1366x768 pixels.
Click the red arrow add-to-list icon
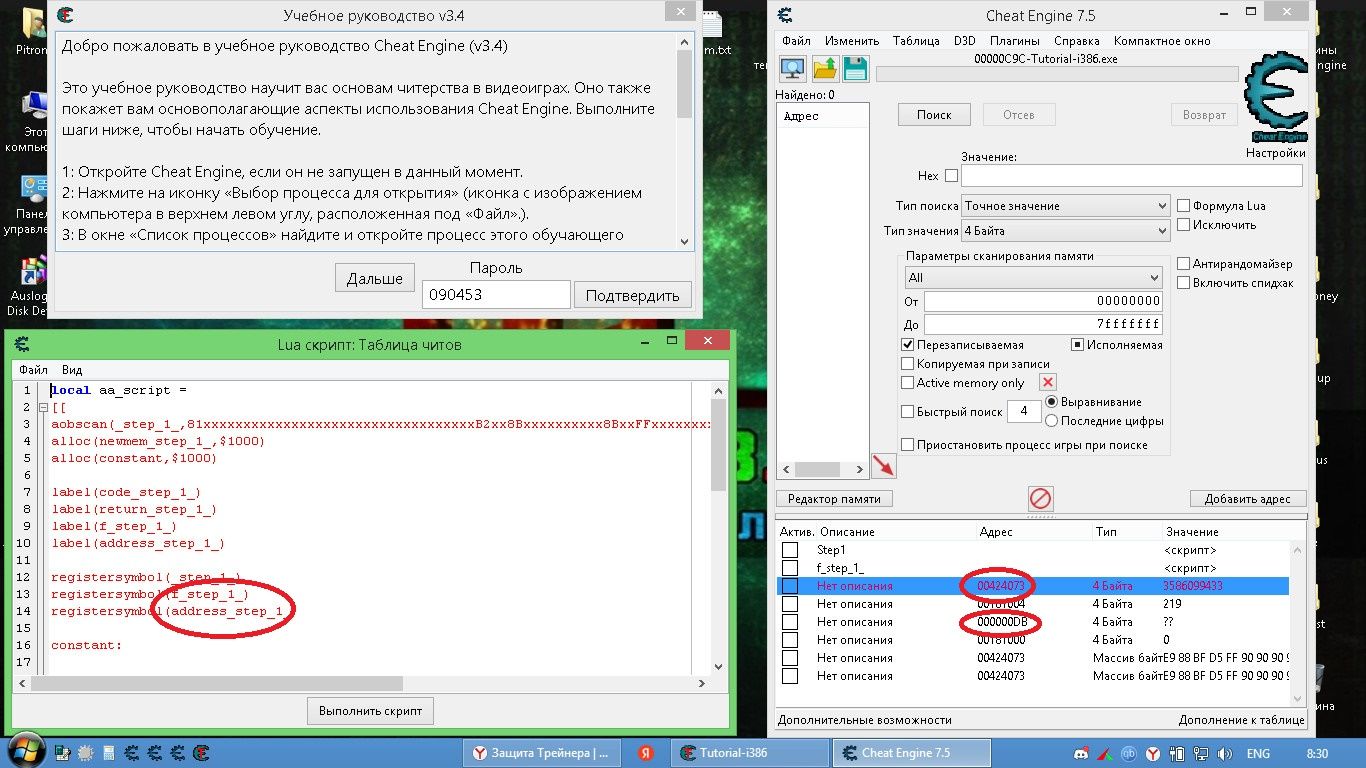[x=883, y=465]
